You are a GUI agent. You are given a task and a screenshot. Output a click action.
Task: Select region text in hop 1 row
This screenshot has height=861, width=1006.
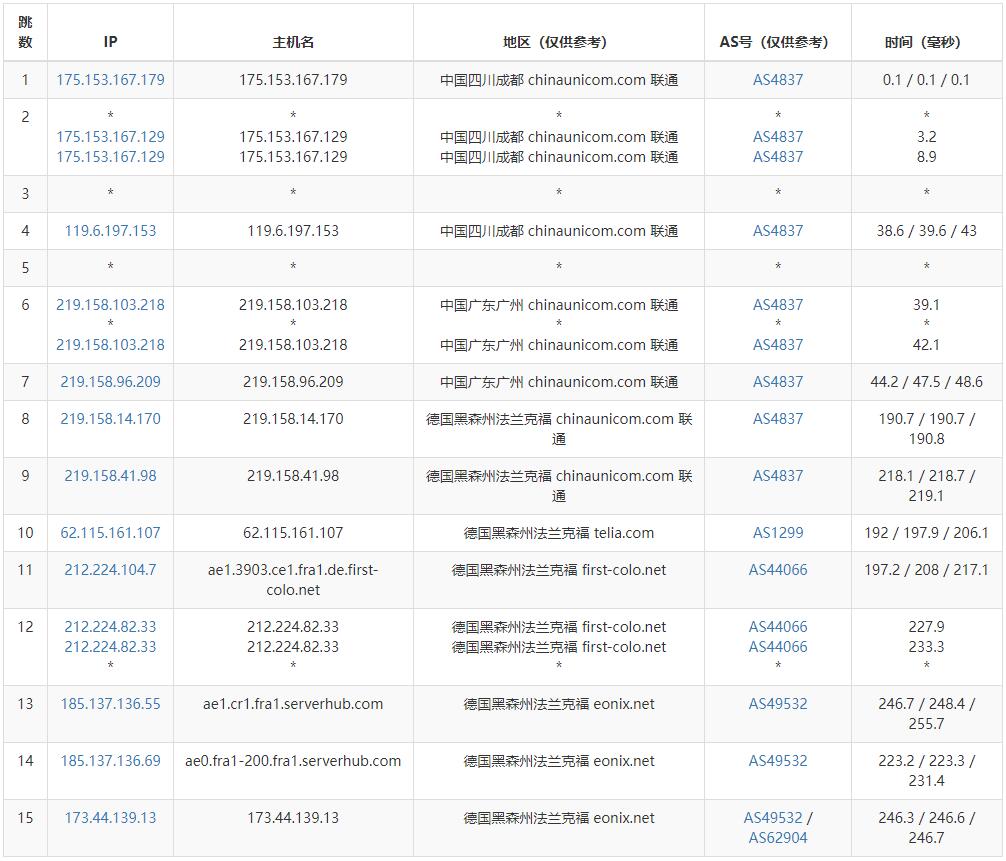559,80
